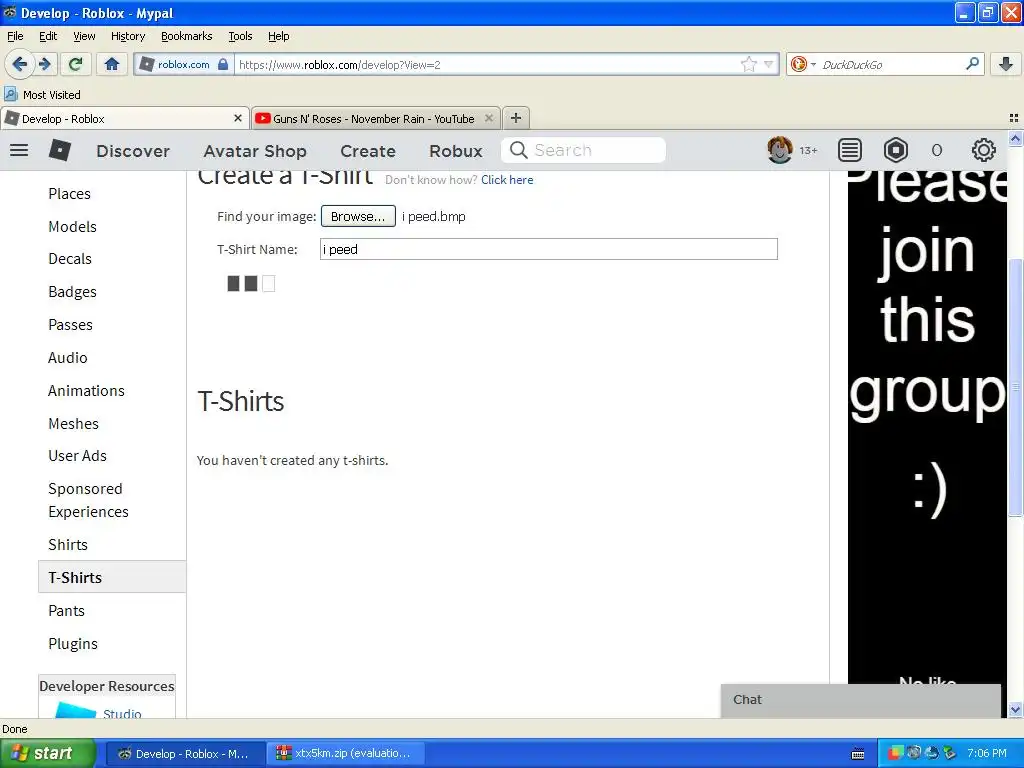The width and height of the screenshot is (1024, 768).
Task: Select User Ads in the sidebar
Action: (x=77, y=456)
